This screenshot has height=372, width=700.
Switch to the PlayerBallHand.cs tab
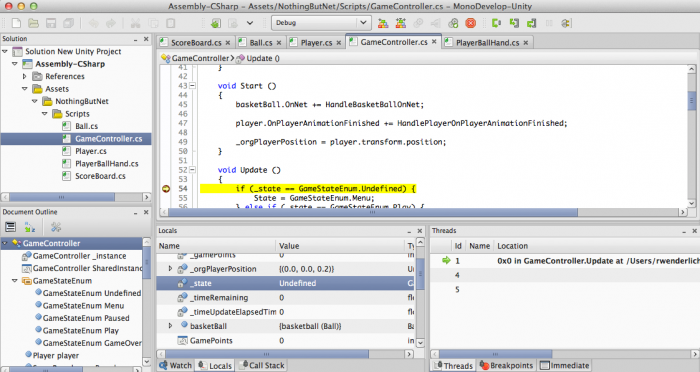click(488, 43)
